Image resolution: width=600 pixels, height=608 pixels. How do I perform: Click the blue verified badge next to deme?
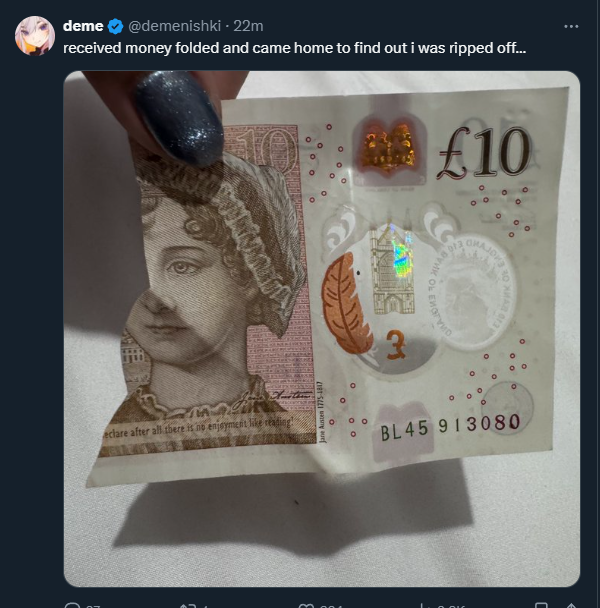[x=115, y=26]
